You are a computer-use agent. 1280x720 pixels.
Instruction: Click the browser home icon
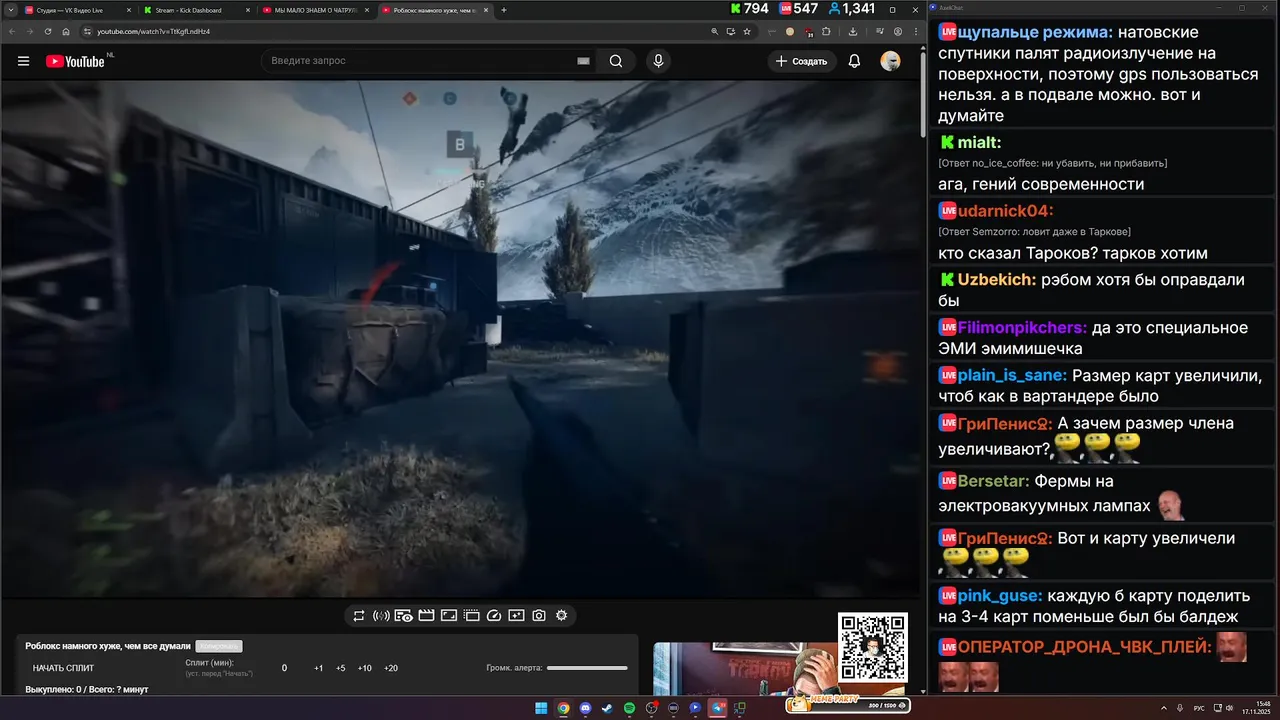(66, 31)
